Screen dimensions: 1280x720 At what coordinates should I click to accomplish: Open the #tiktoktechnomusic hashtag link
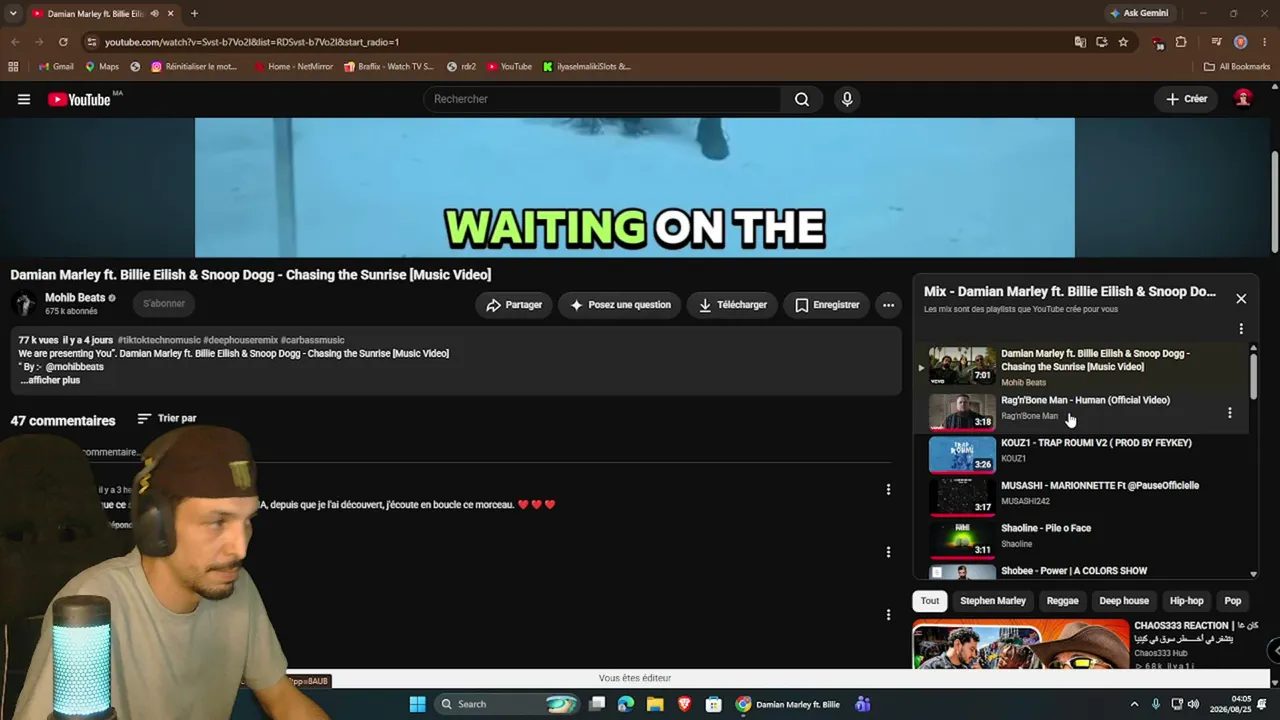point(159,341)
